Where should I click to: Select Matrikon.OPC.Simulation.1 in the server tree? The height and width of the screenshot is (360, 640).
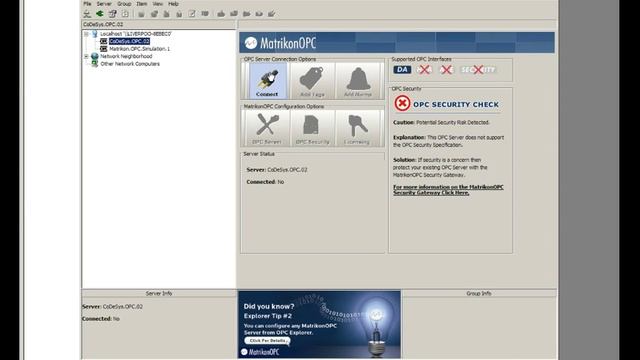(x=140, y=49)
